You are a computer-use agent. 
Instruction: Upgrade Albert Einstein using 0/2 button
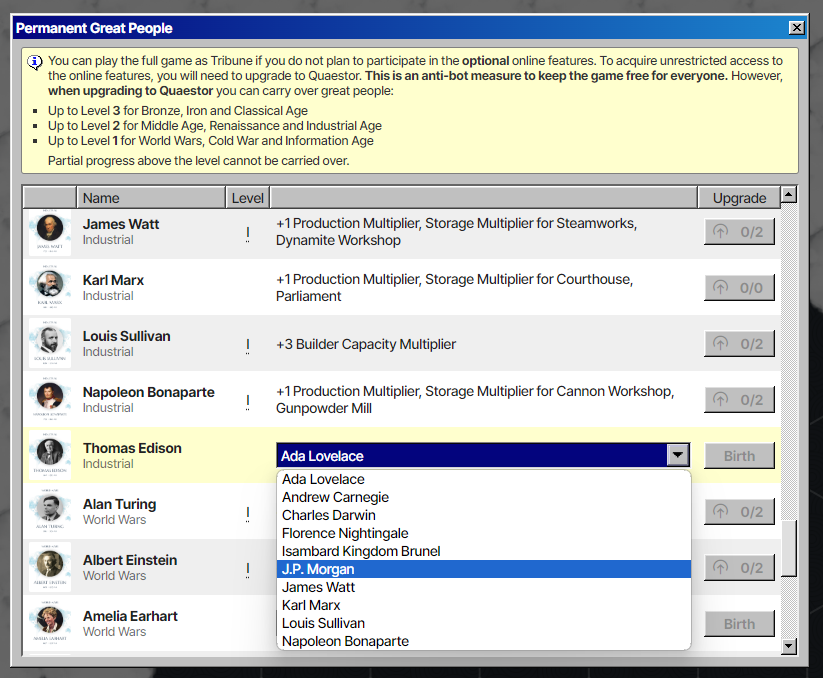click(x=739, y=568)
